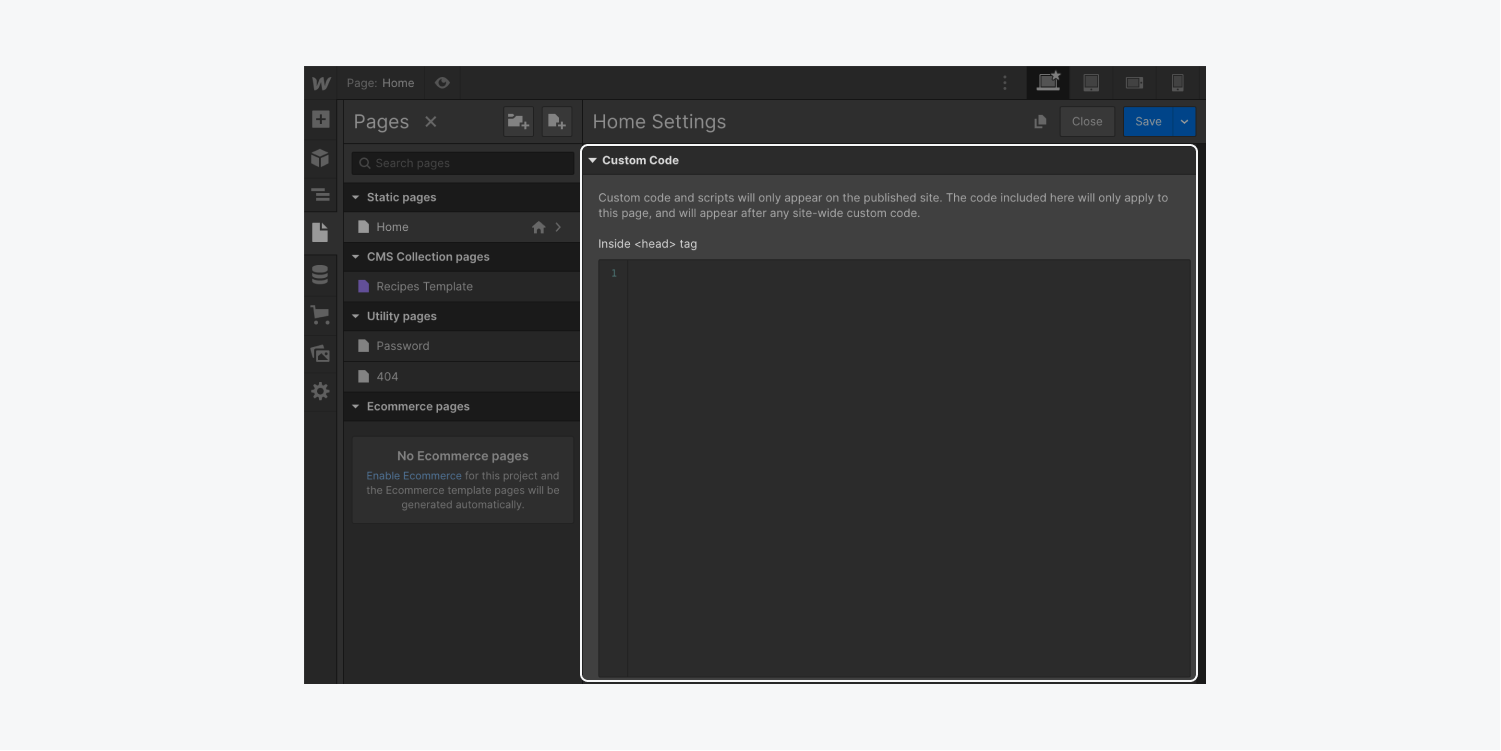1501x751 pixels.
Task: Switch to mobile portrait breakpoint view
Action: coord(1177,83)
